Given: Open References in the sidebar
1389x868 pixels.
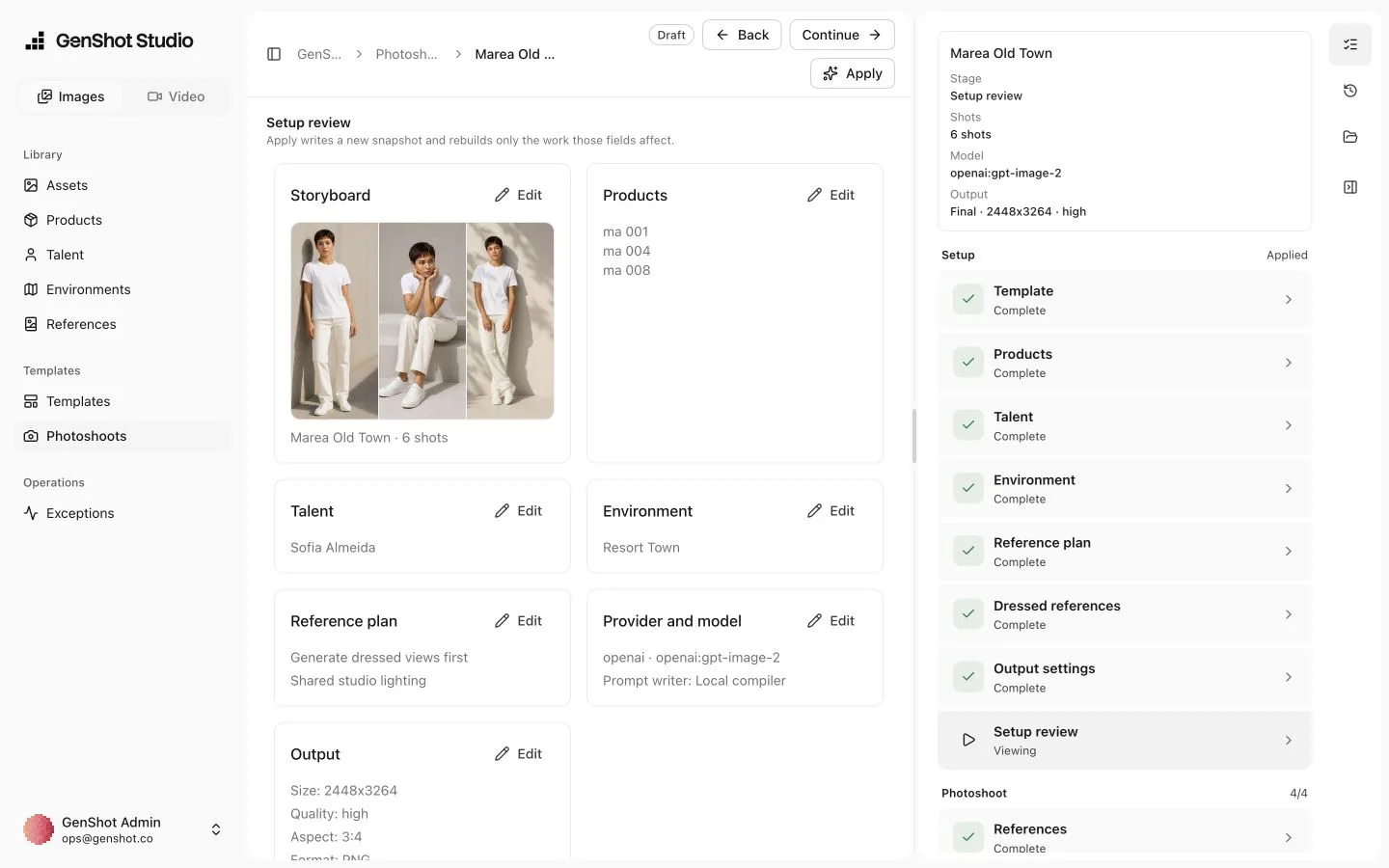Looking at the screenshot, I should (x=123, y=324).
